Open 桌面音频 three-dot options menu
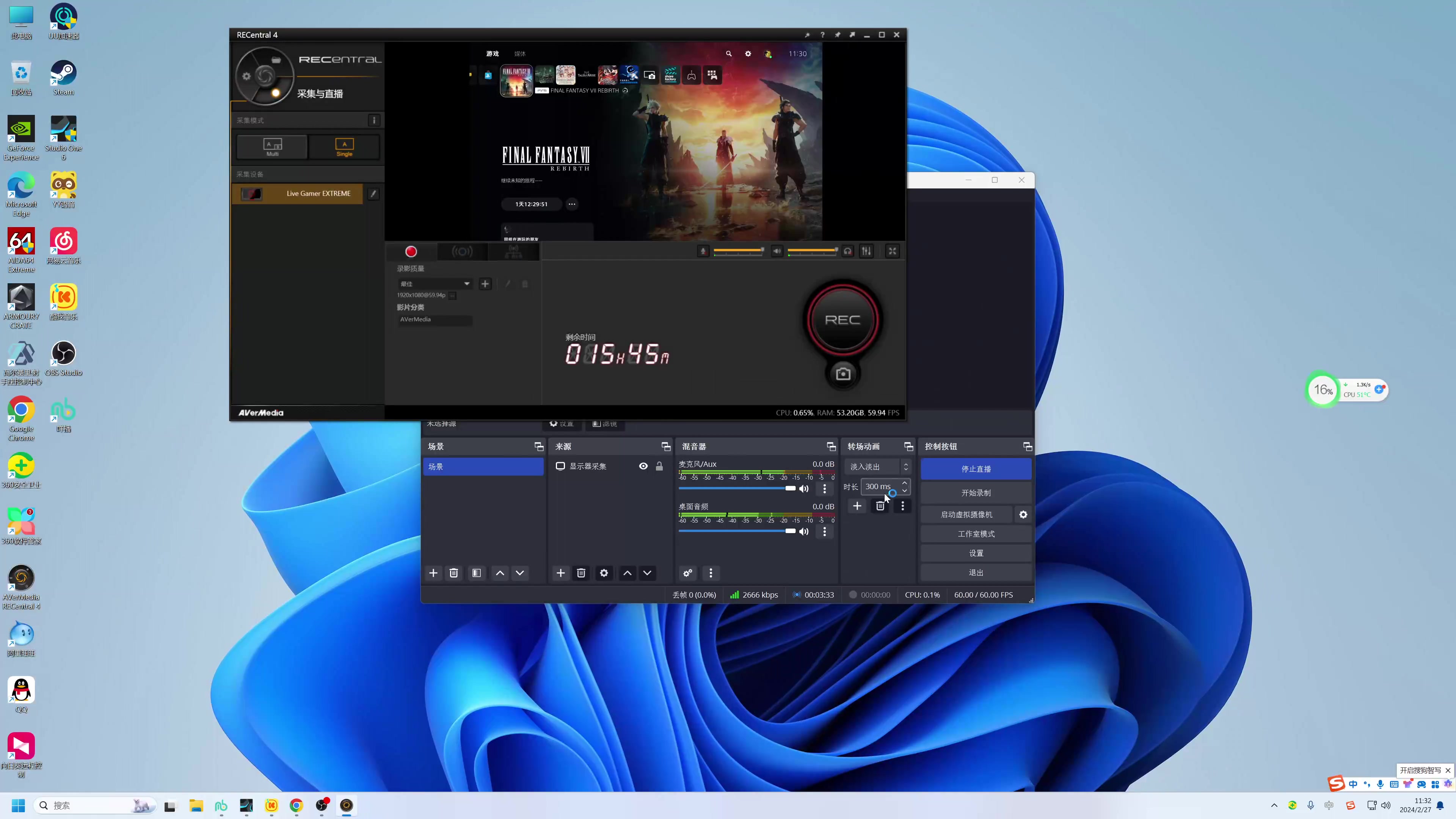The image size is (1456, 819). coord(825,532)
